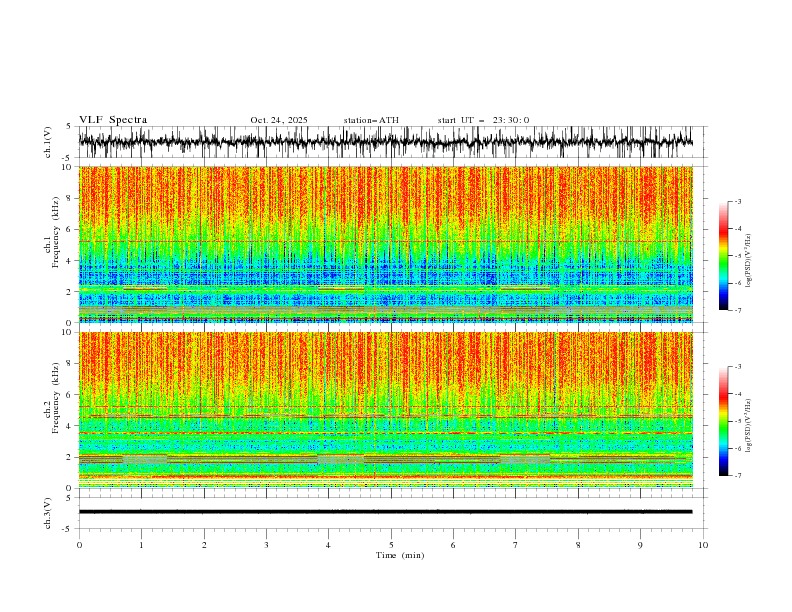
Task: Click time axis tick label "8"
Action: (578, 545)
